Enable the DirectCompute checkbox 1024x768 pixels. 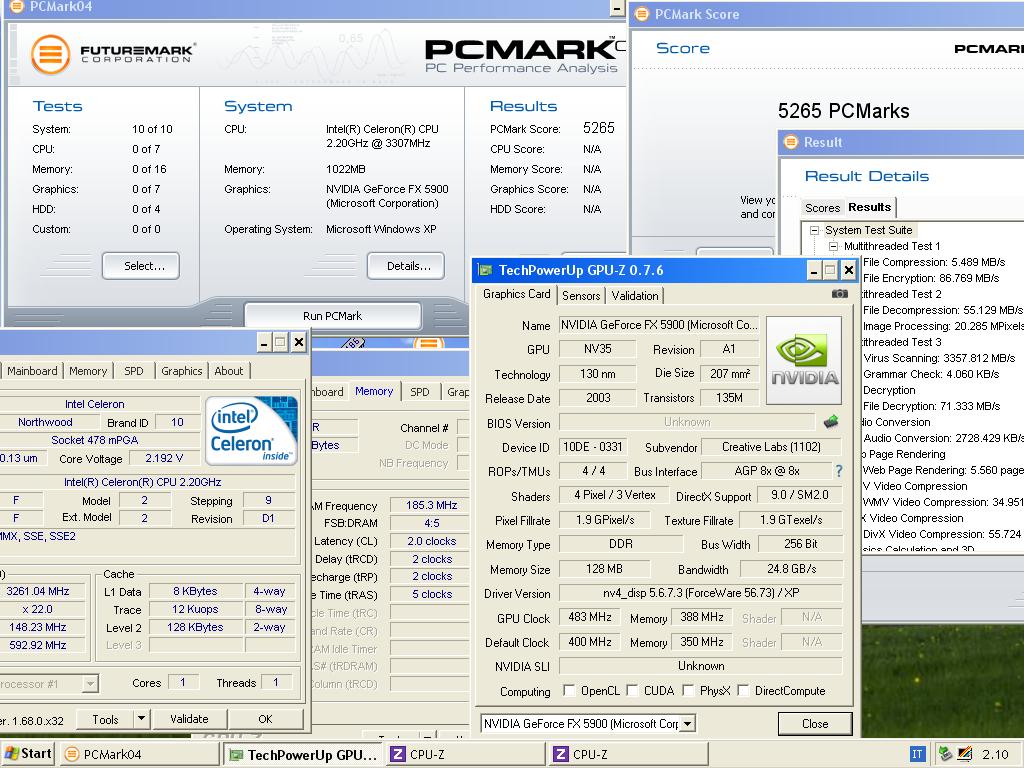743,690
